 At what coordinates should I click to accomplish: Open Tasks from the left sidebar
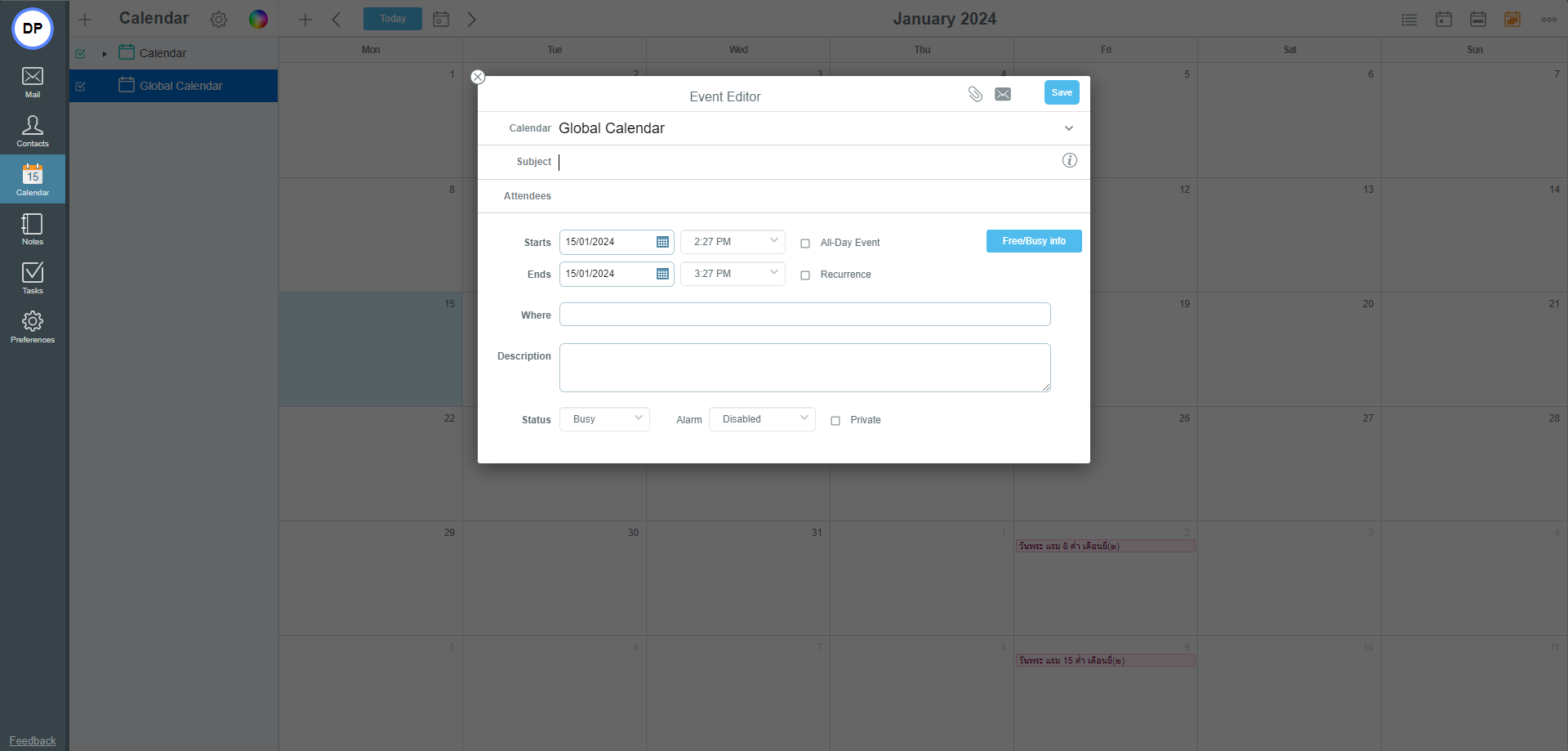tap(33, 278)
